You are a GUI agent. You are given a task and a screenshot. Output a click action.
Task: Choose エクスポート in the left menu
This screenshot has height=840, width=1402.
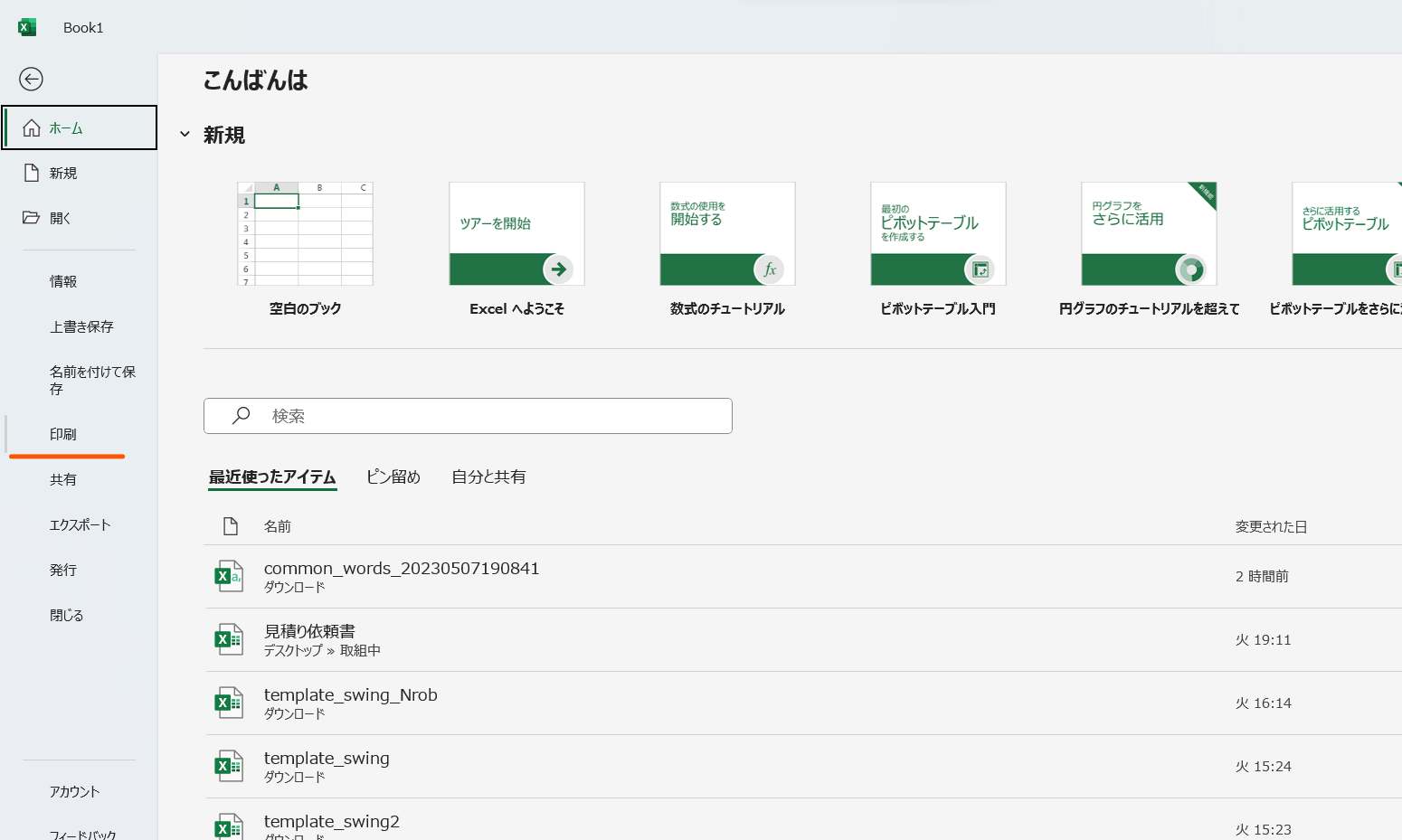click(x=80, y=524)
